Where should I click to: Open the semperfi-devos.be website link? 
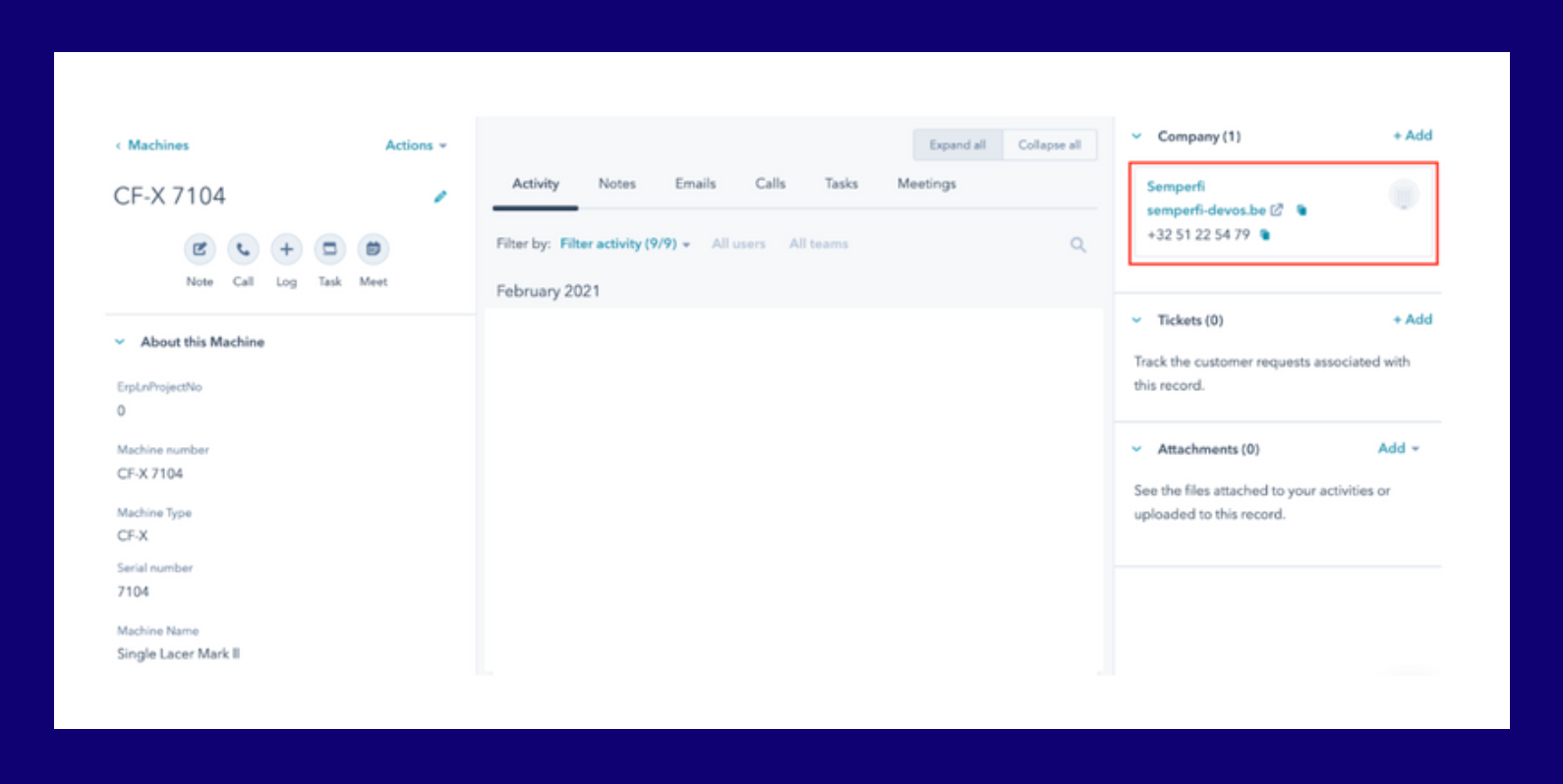[1206, 210]
